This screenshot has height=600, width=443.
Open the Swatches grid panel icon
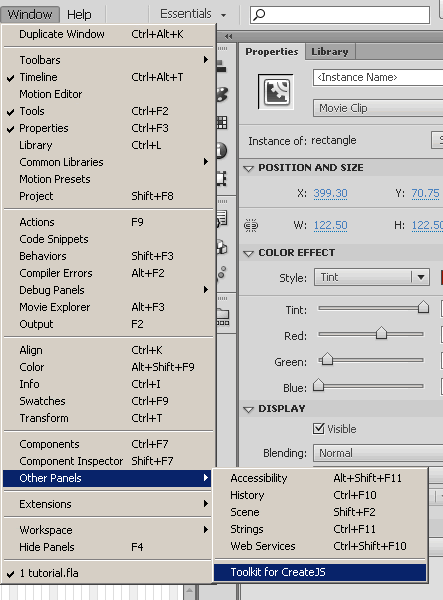click(222, 123)
